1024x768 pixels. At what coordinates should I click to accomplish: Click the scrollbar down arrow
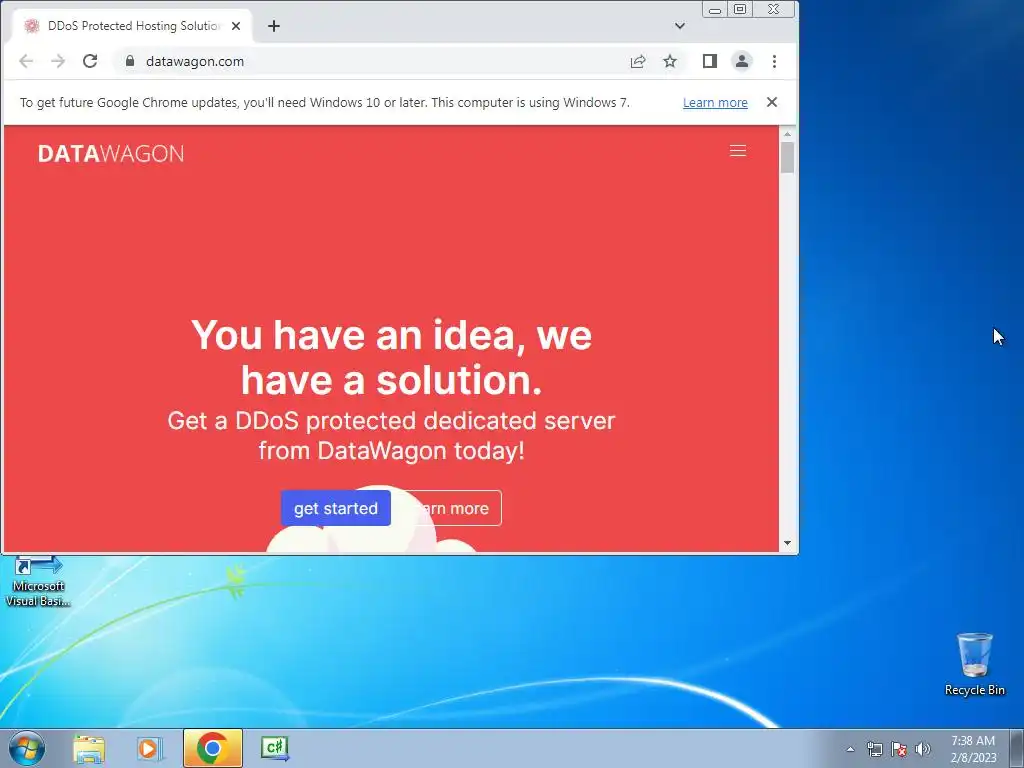pos(787,543)
